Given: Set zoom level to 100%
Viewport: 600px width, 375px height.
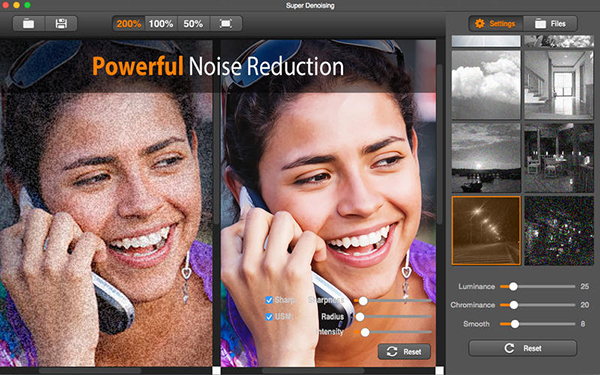Looking at the screenshot, I should point(161,24).
